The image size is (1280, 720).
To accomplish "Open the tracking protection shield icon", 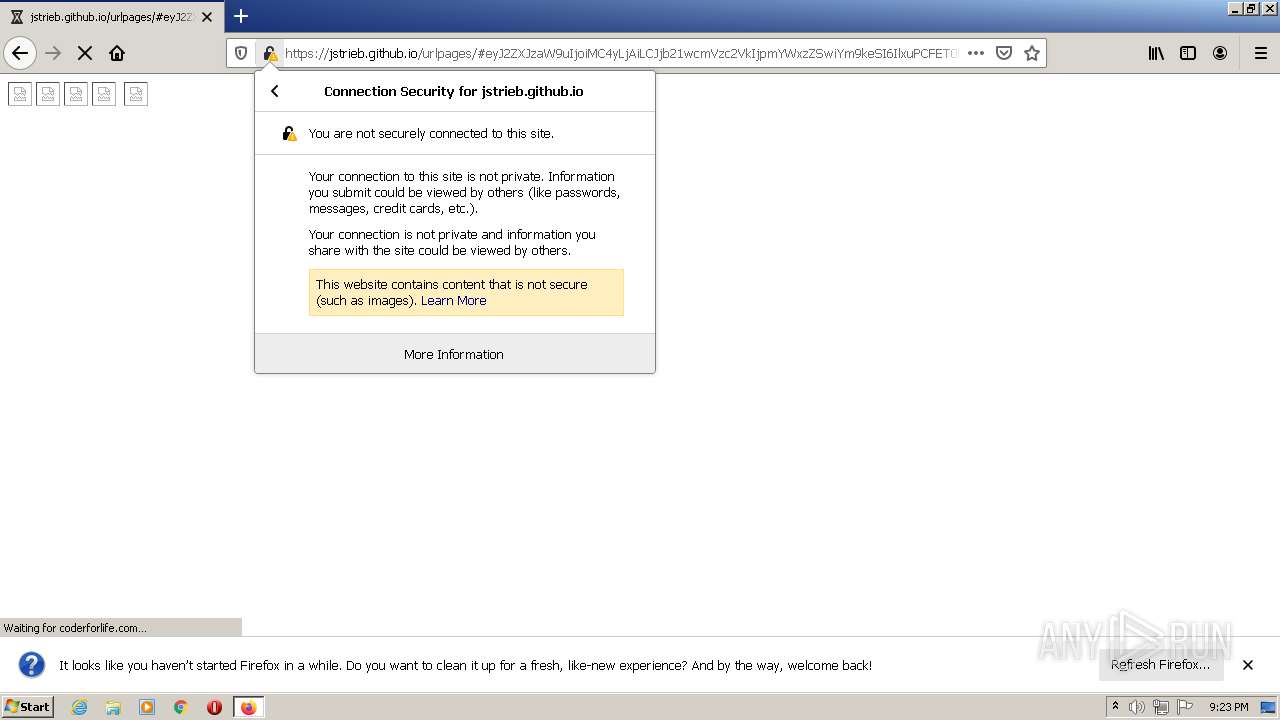I will (x=241, y=53).
